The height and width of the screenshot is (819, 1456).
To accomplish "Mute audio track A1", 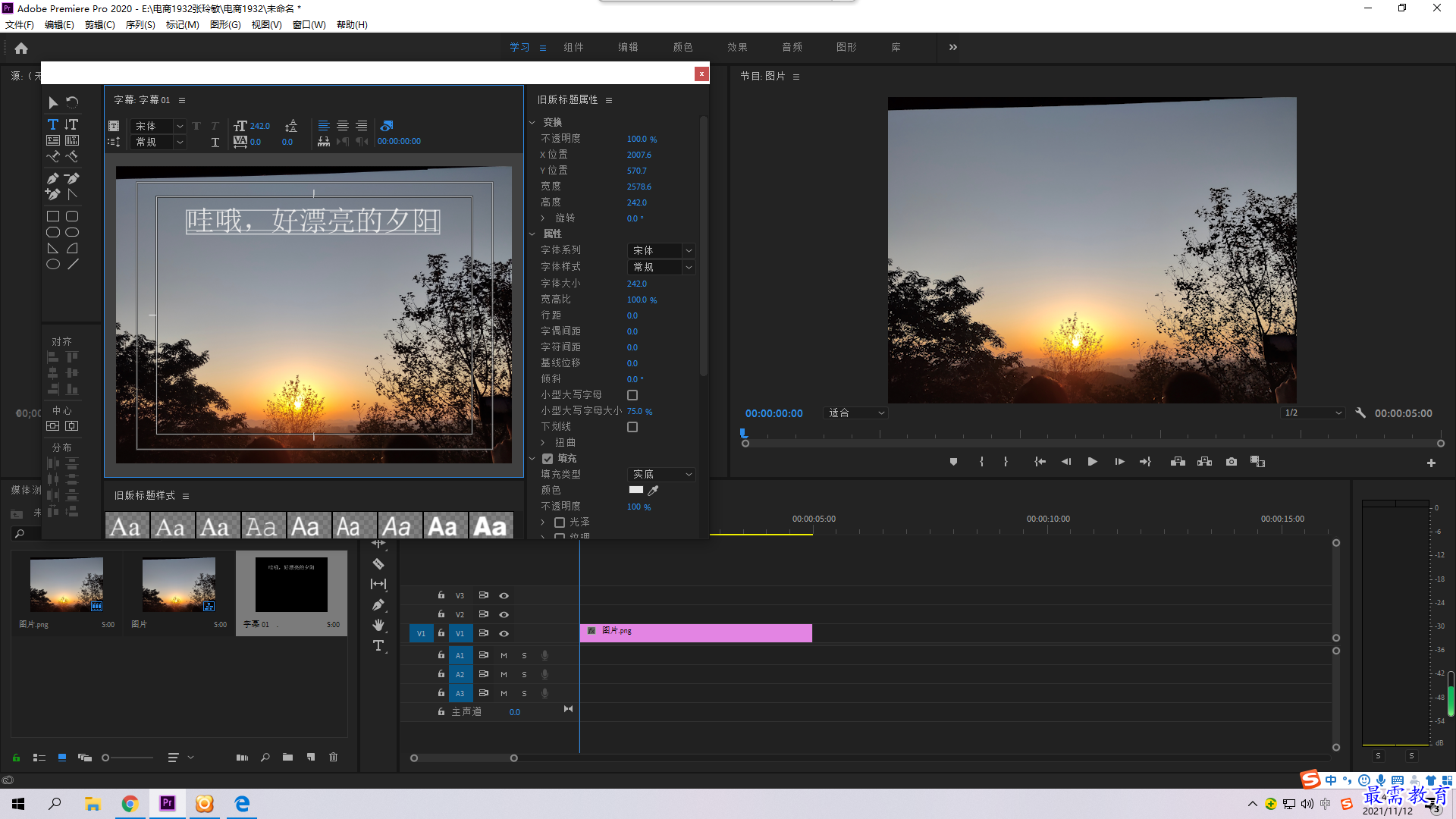I will click(504, 655).
